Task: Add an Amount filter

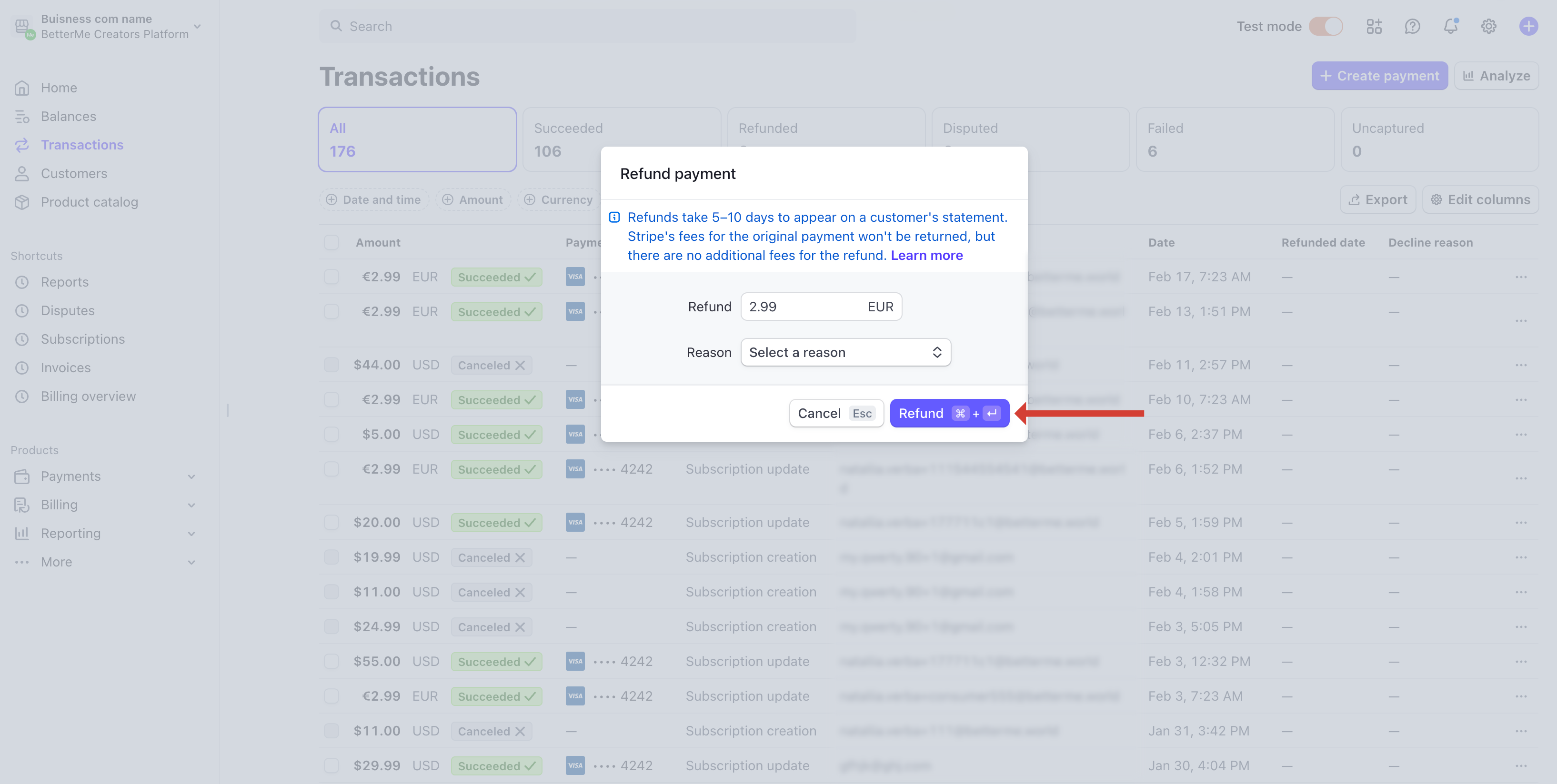Action: coord(473,199)
